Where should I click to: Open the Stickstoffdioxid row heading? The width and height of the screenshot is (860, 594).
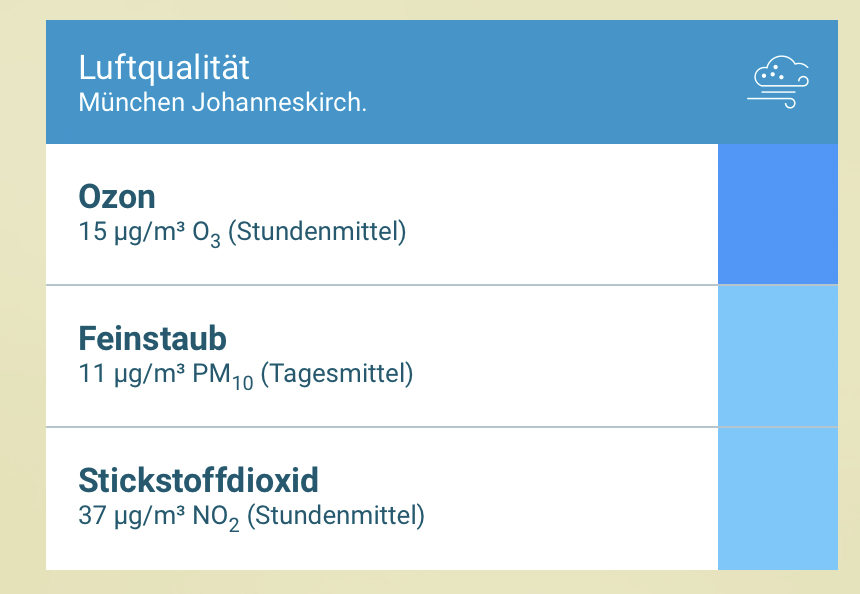coord(198,481)
